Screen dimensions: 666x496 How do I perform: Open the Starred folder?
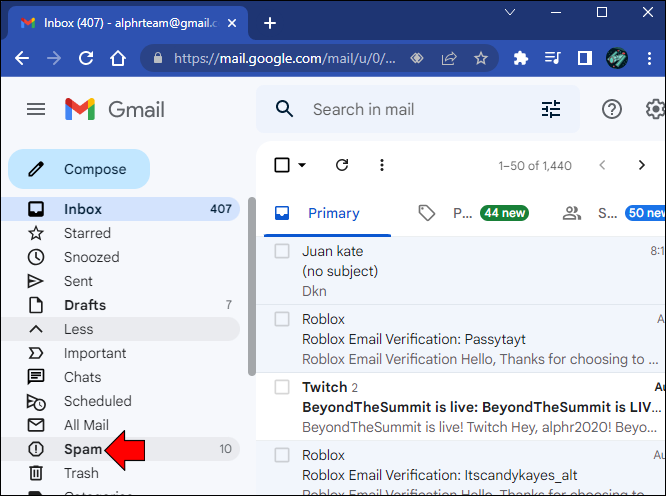121,233
